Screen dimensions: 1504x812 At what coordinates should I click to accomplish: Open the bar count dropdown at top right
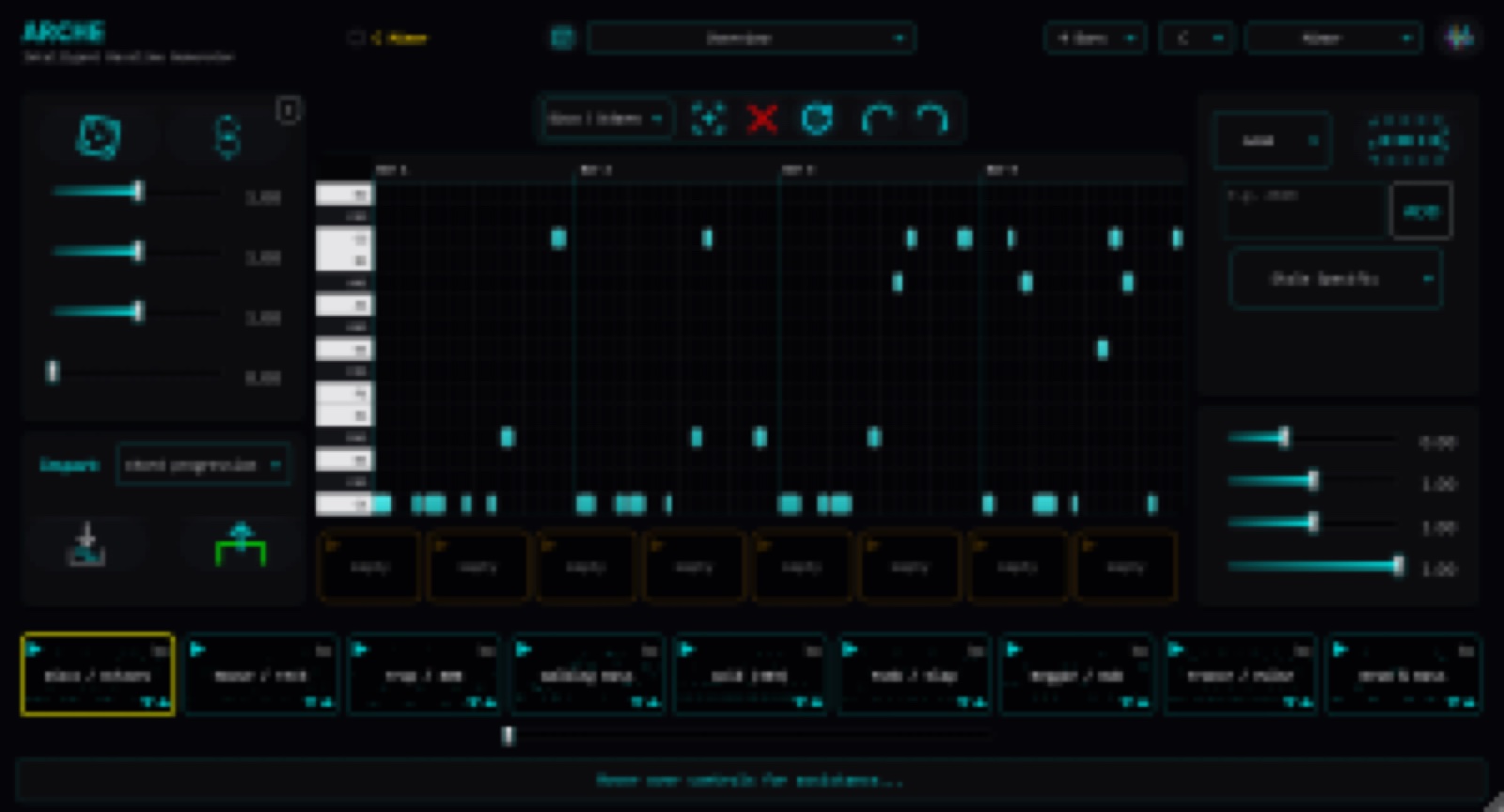pos(1095,39)
